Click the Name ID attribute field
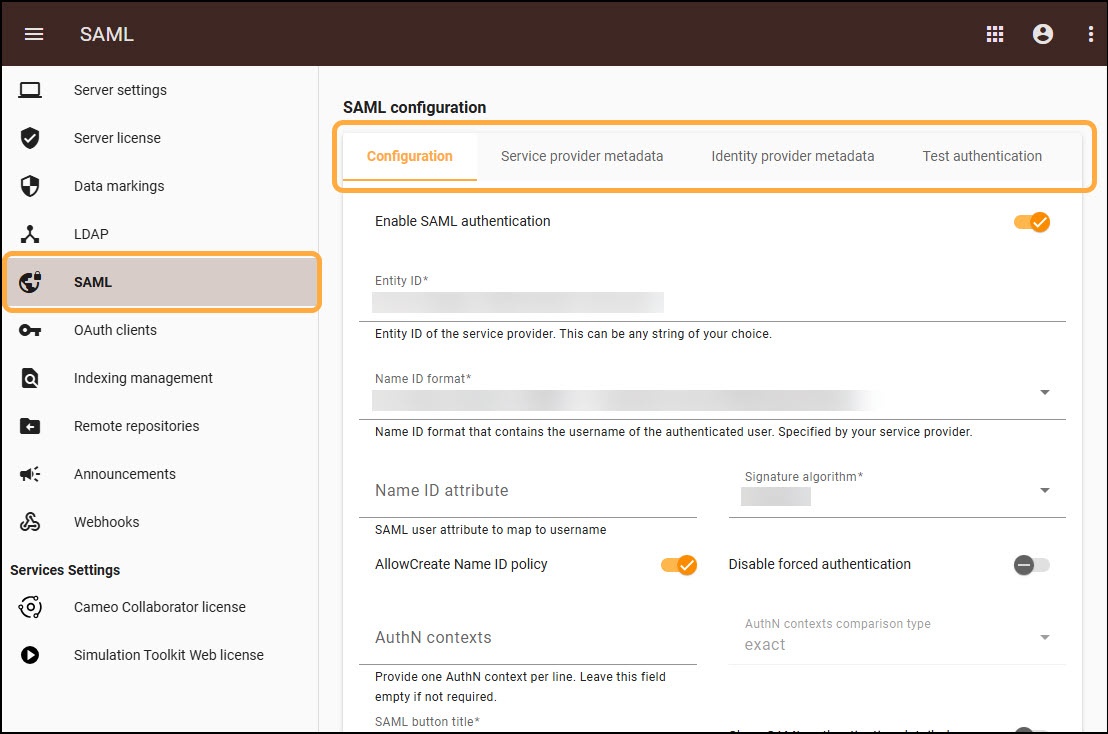1108x734 pixels. 527,491
